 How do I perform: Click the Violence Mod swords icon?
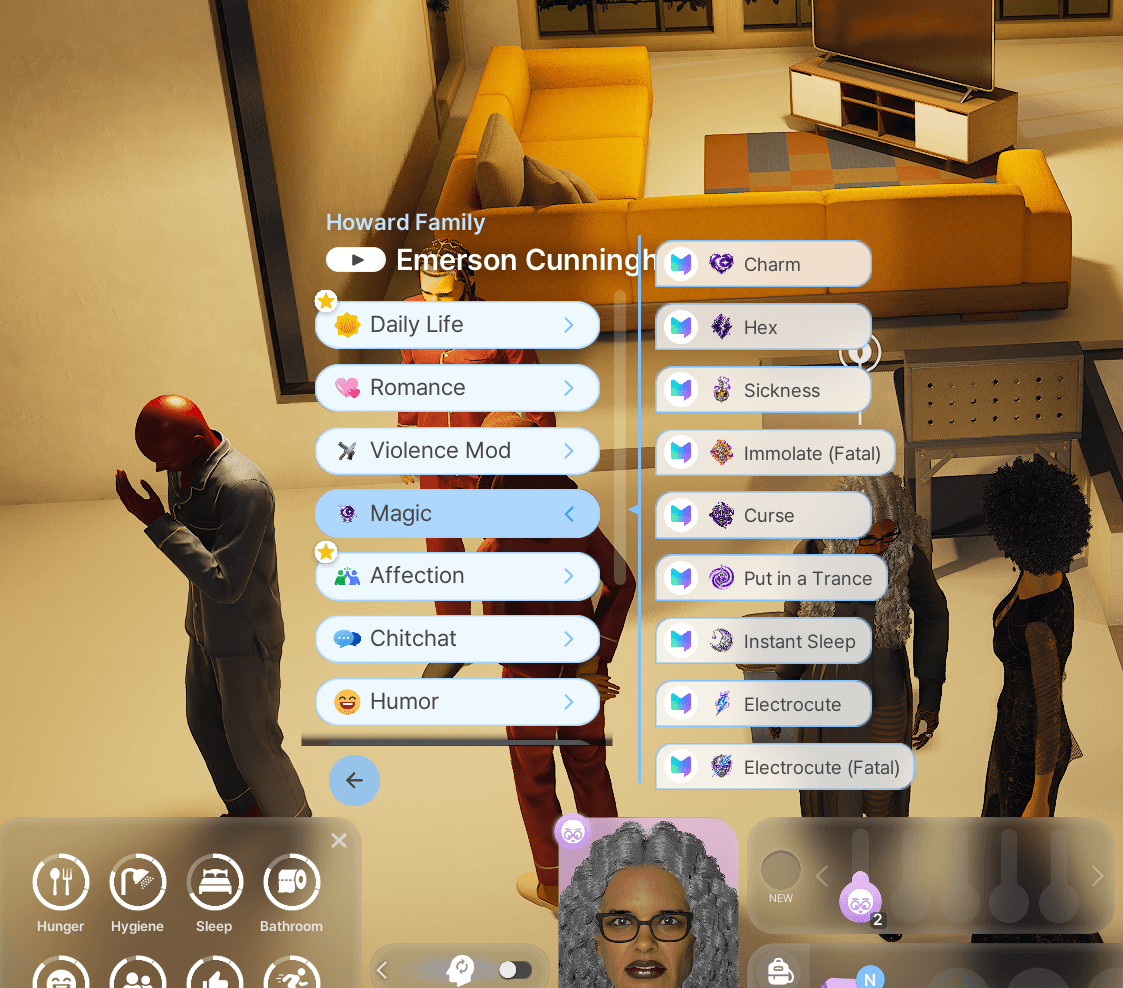pyautogui.click(x=347, y=451)
